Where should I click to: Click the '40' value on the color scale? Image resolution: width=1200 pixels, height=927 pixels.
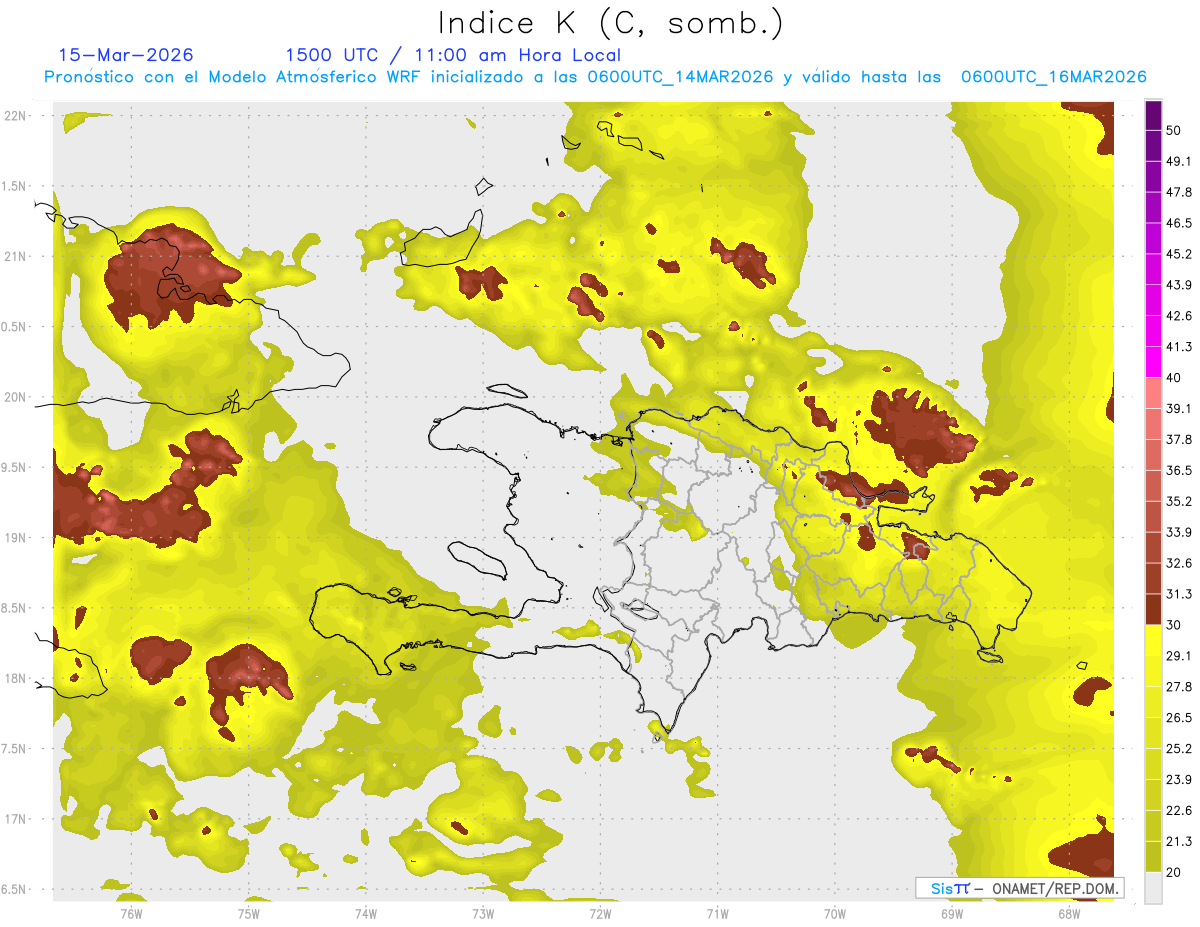coord(1174,378)
